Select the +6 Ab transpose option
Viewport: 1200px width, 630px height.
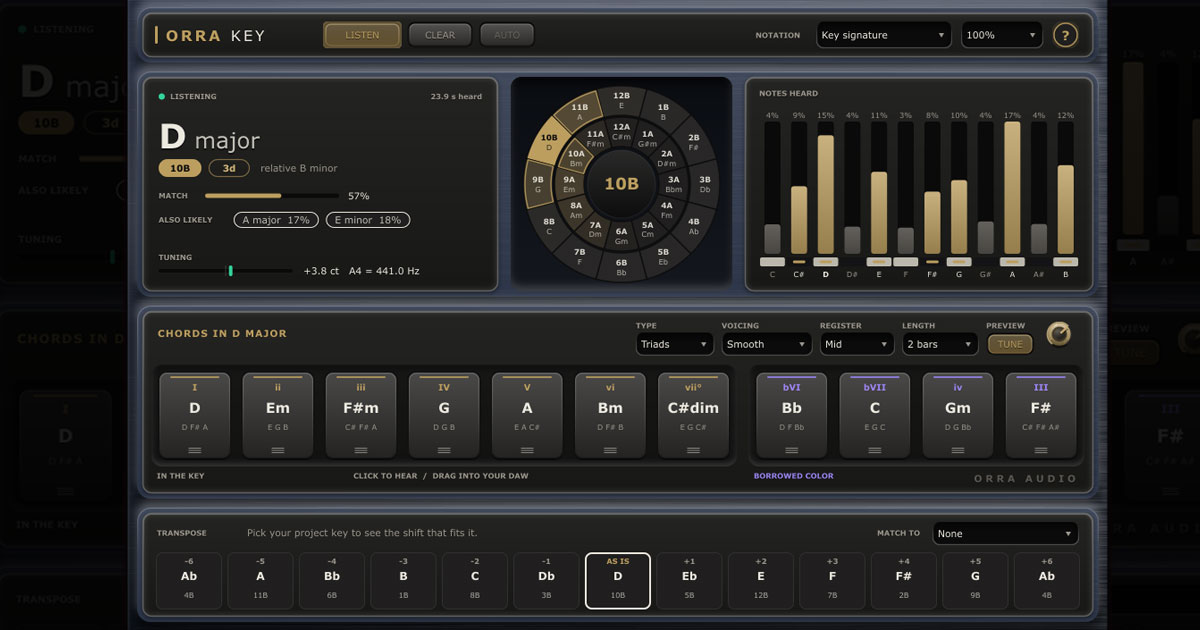(x=1047, y=580)
